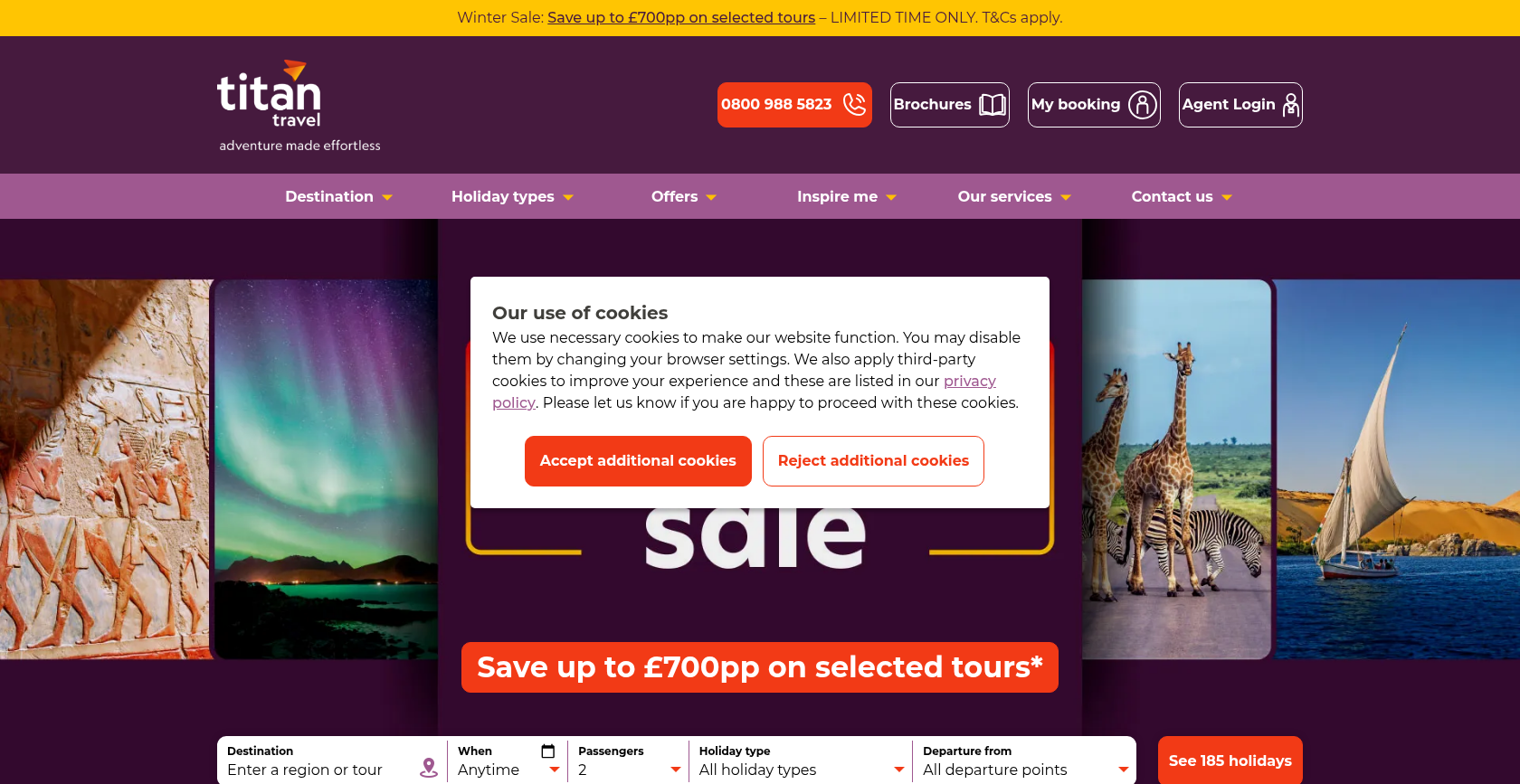Viewport: 1520px width, 784px height.
Task: Open the privacy policy link
Action: (969, 382)
